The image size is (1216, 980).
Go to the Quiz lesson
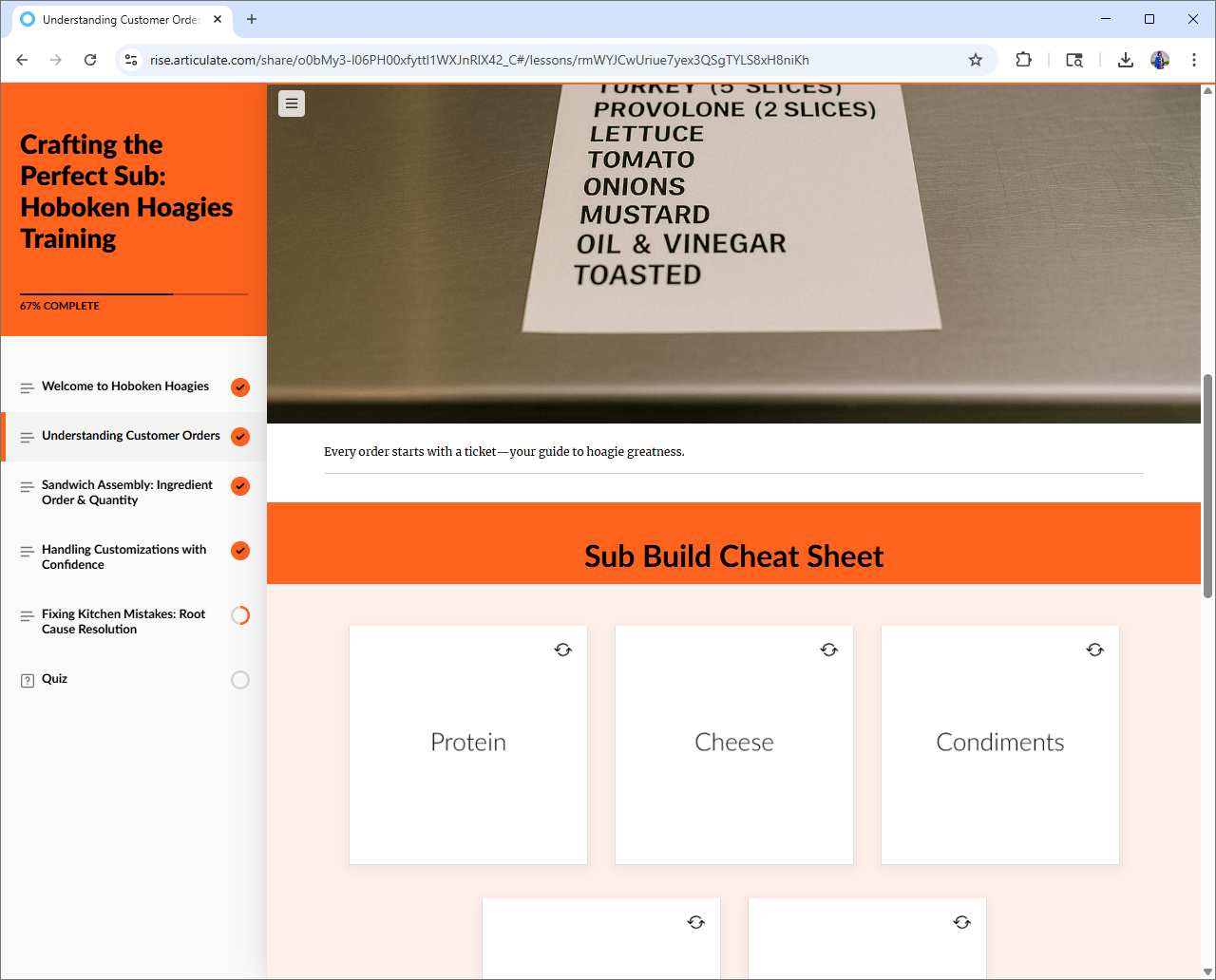[x=54, y=679]
